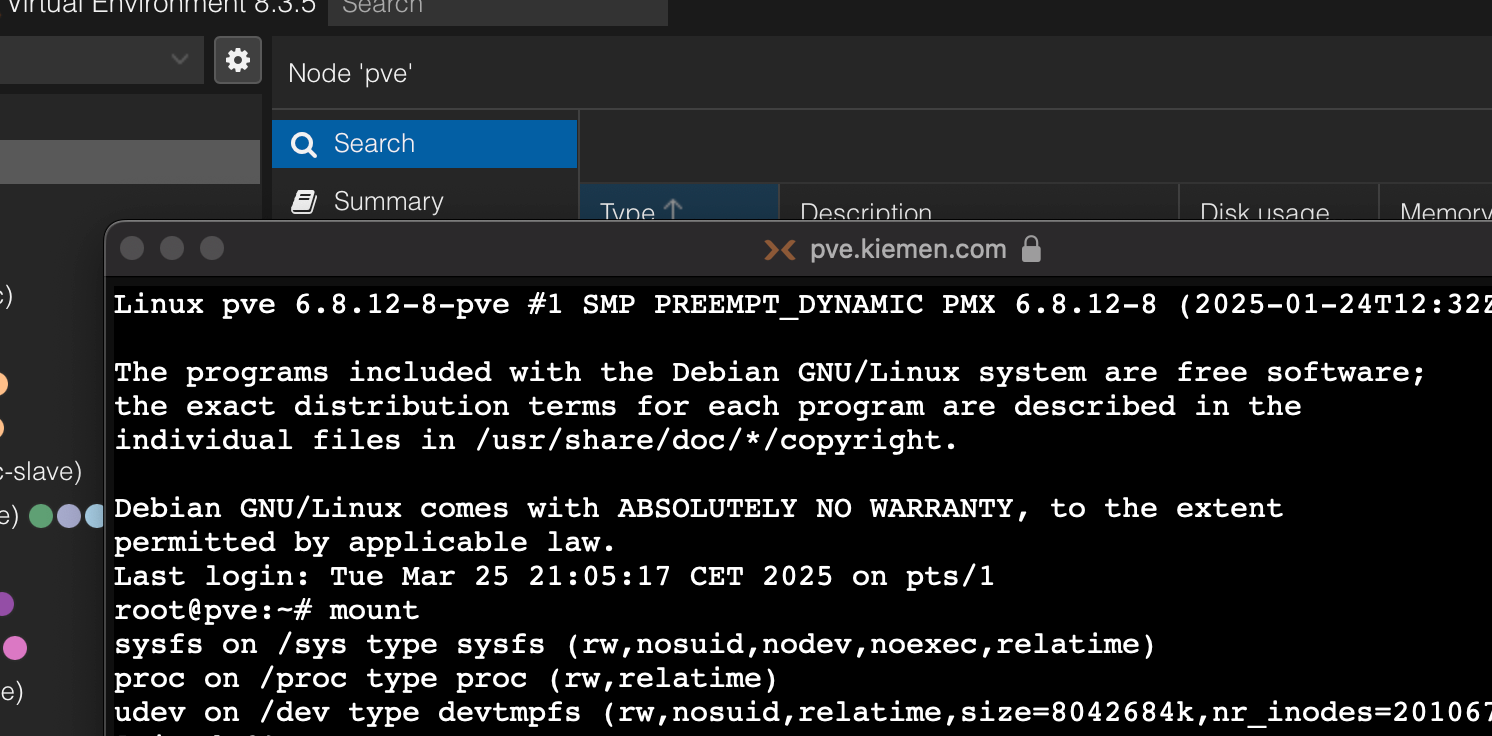
Task: Click the lock icon in terminal title bar
Action: pos(1031,249)
